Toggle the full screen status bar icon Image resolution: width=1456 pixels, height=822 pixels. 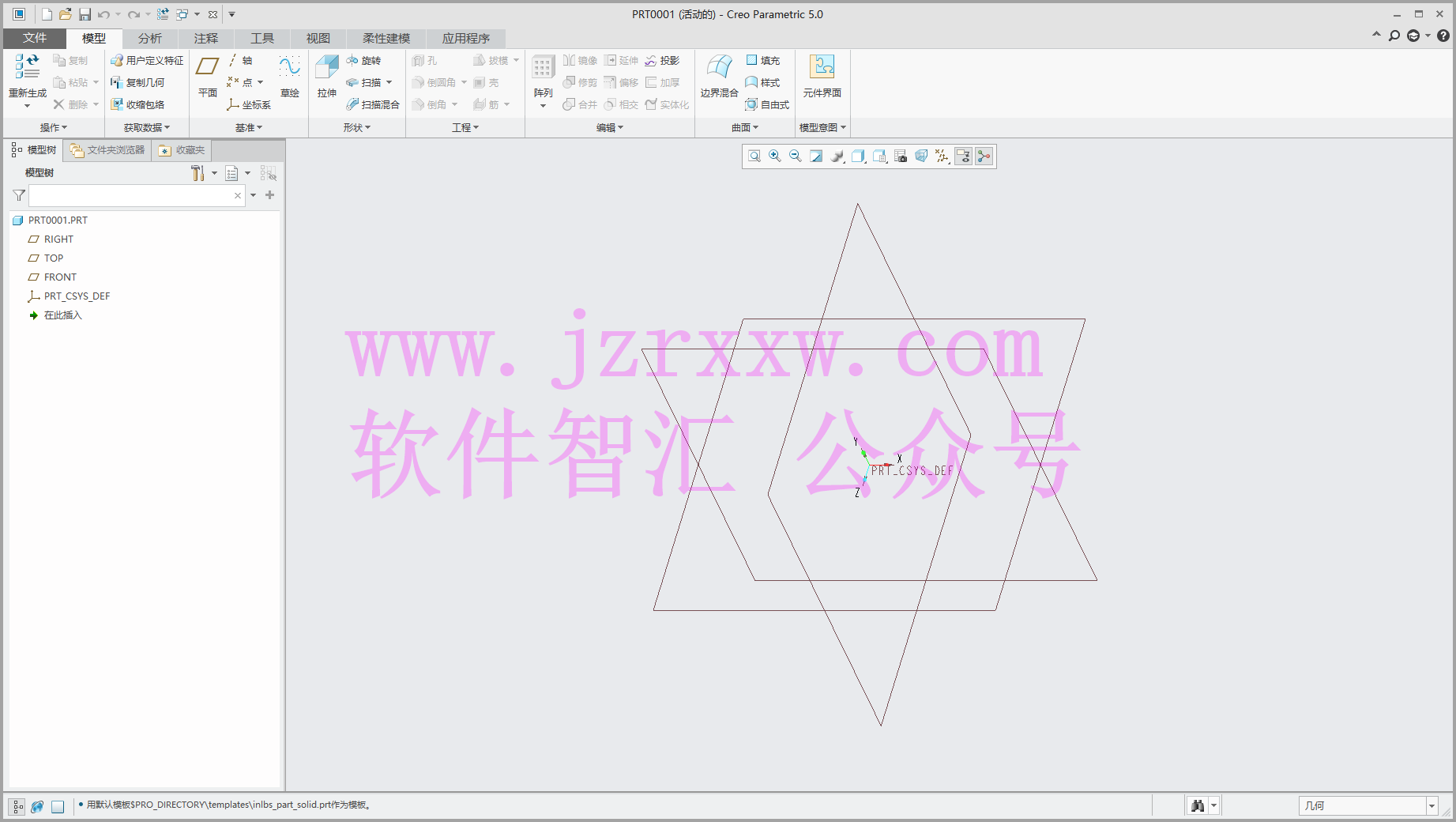[58, 806]
